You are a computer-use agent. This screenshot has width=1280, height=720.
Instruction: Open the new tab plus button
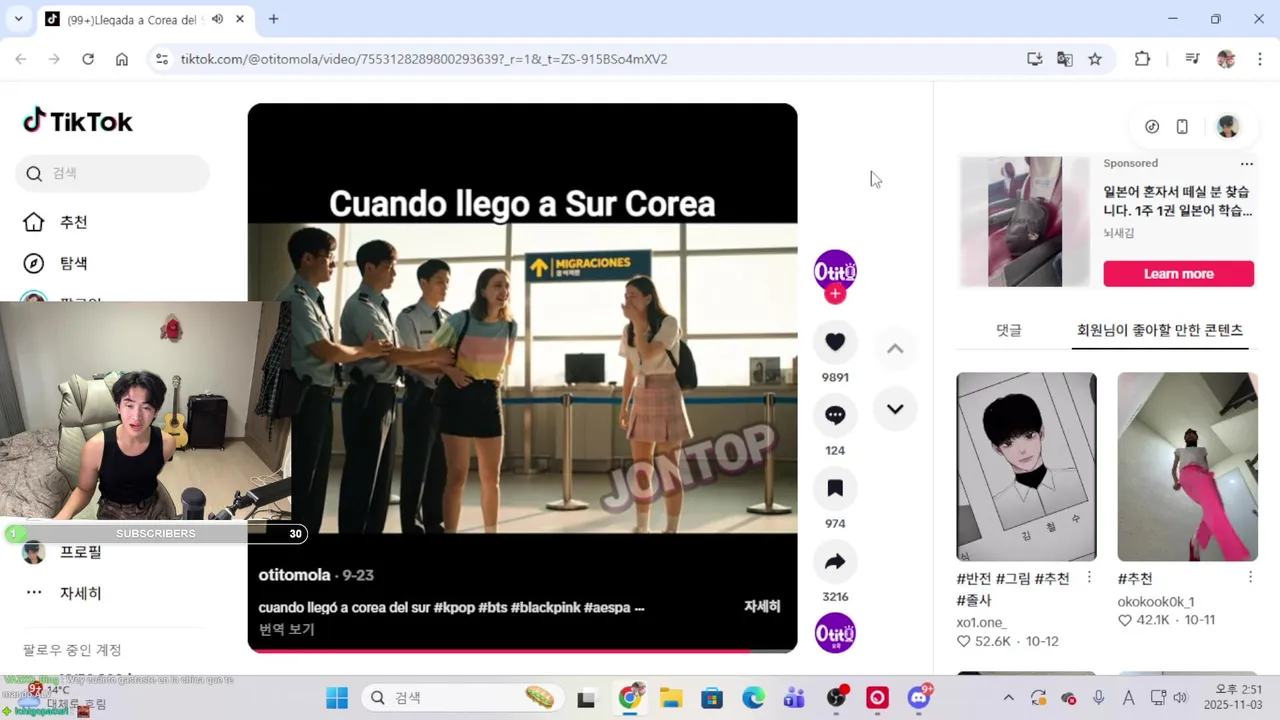[x=273, y=19]
